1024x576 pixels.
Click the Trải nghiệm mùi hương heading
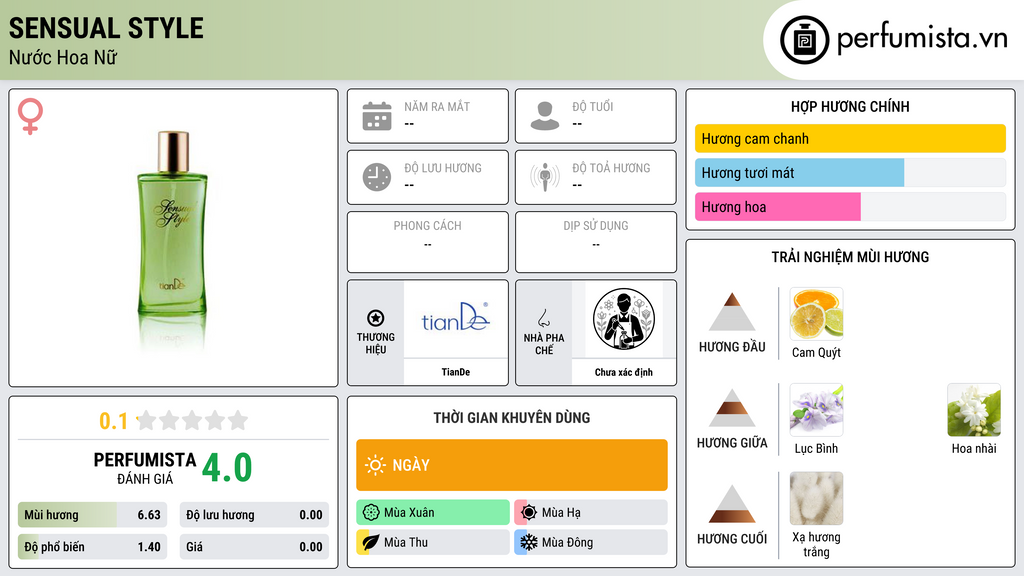[x=850, y=257]
